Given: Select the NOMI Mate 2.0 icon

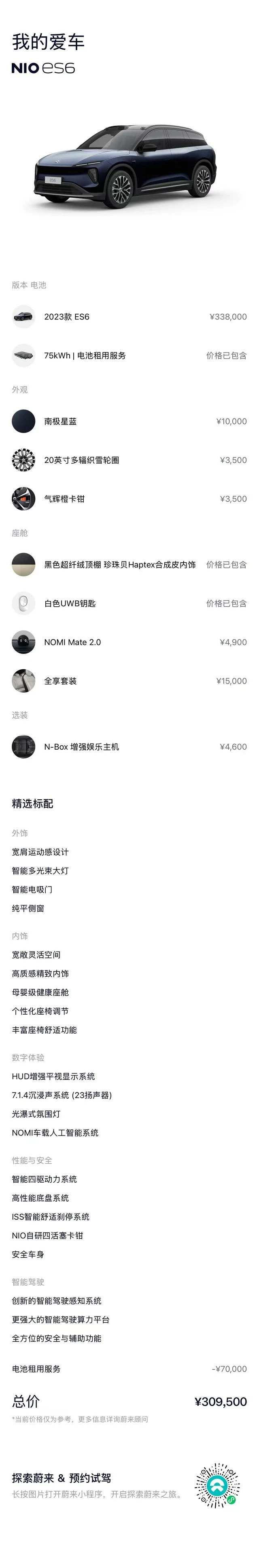Looking at the screenshot, I should coord(23,642).
